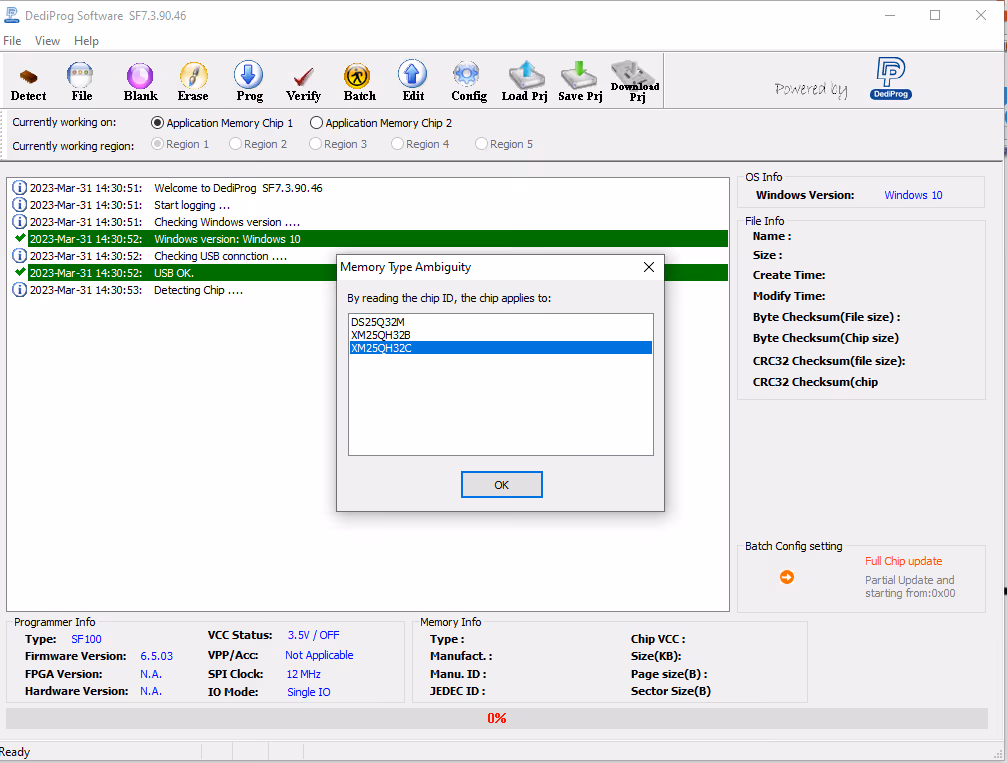1007x763 pixels.
Task: Click the Download Prj icon
Action: tap(635, 82)
